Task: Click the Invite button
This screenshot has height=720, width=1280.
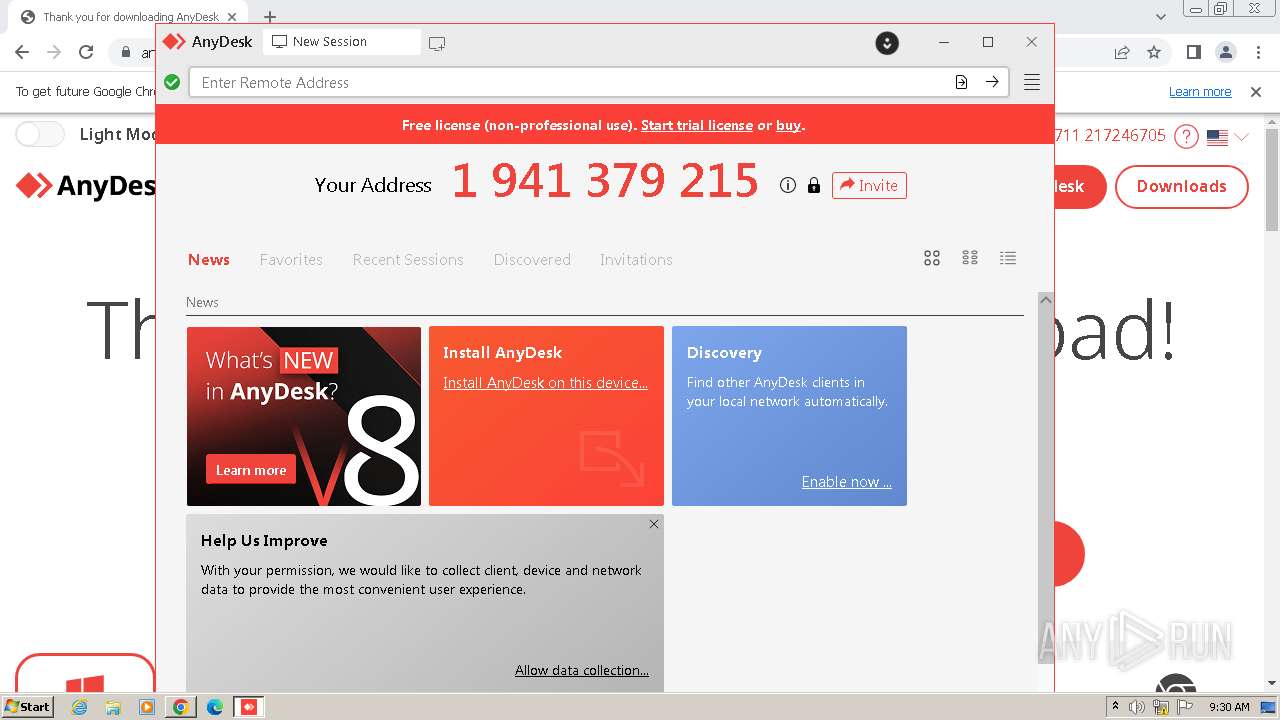Action: click(x=869, y=185)
